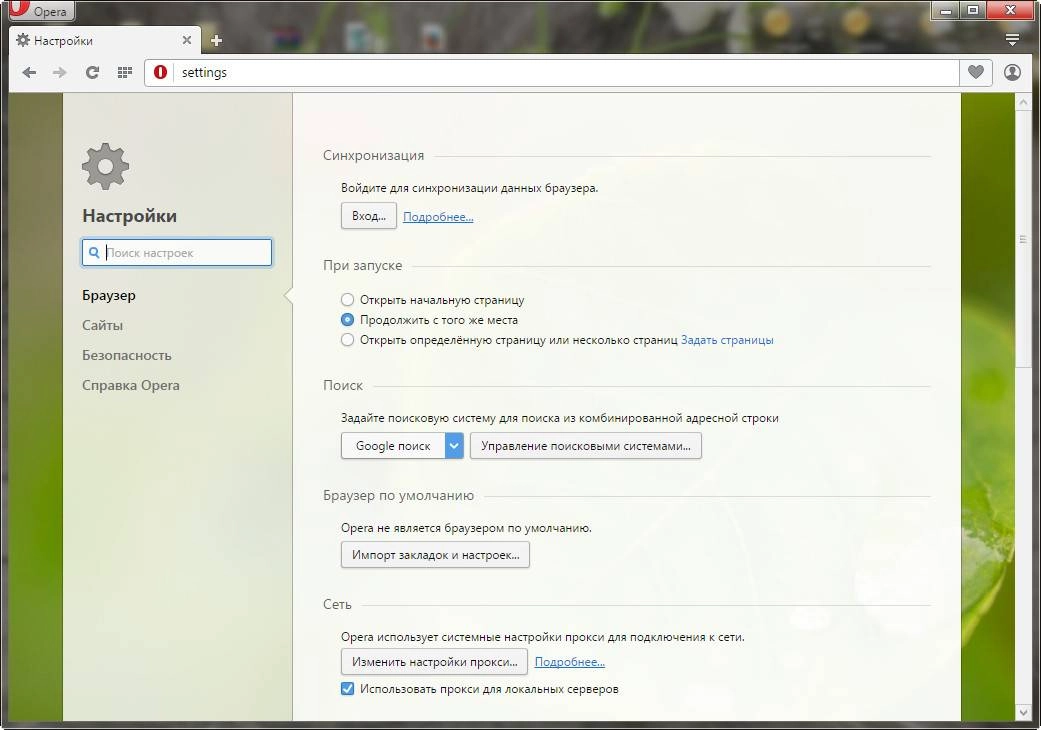
Task: Switch to the Настройки tab
Action: tap(105, 40)
